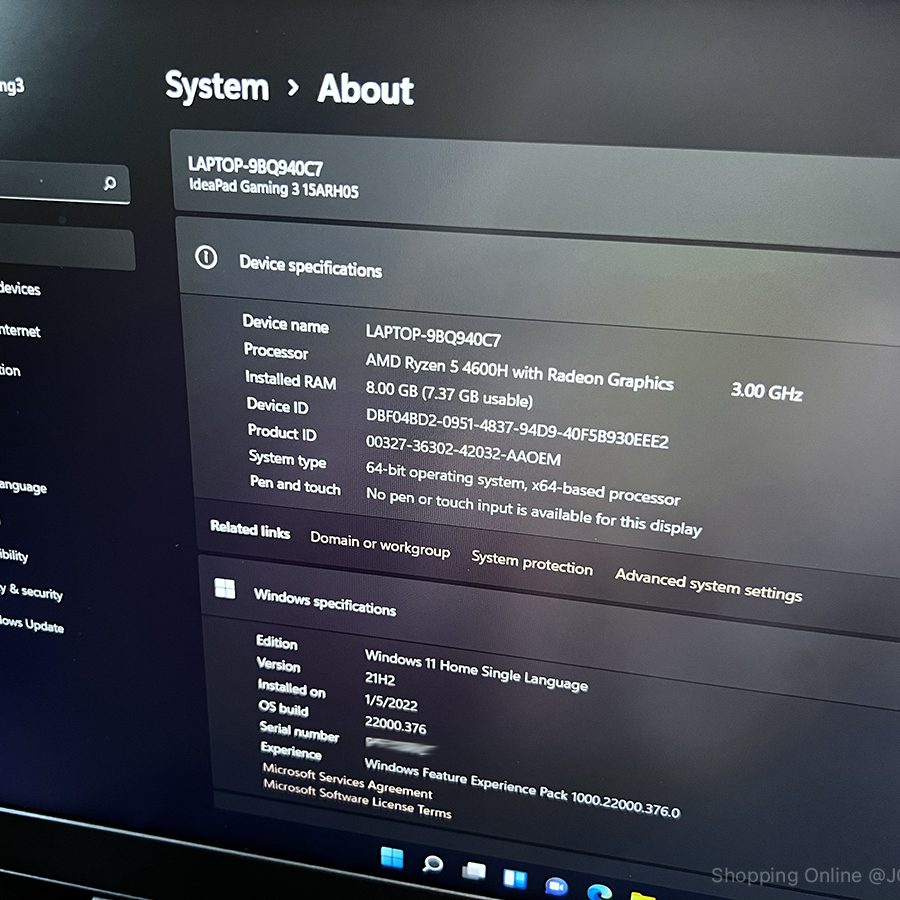Open Advanced system settings link

(x=708, y=585)
